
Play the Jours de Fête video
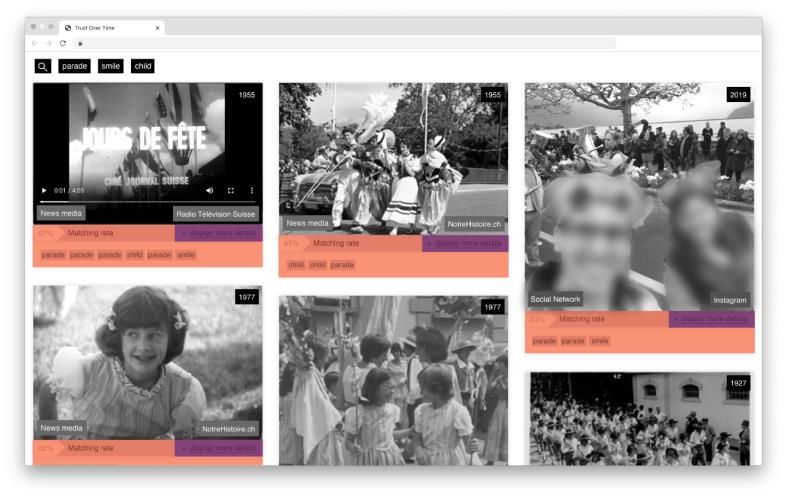[44, 190]
